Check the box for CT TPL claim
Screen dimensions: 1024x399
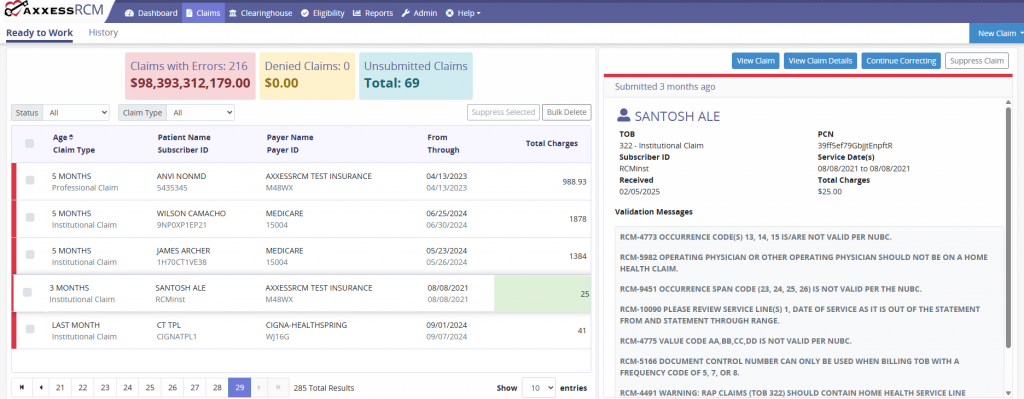coord(29,330)
